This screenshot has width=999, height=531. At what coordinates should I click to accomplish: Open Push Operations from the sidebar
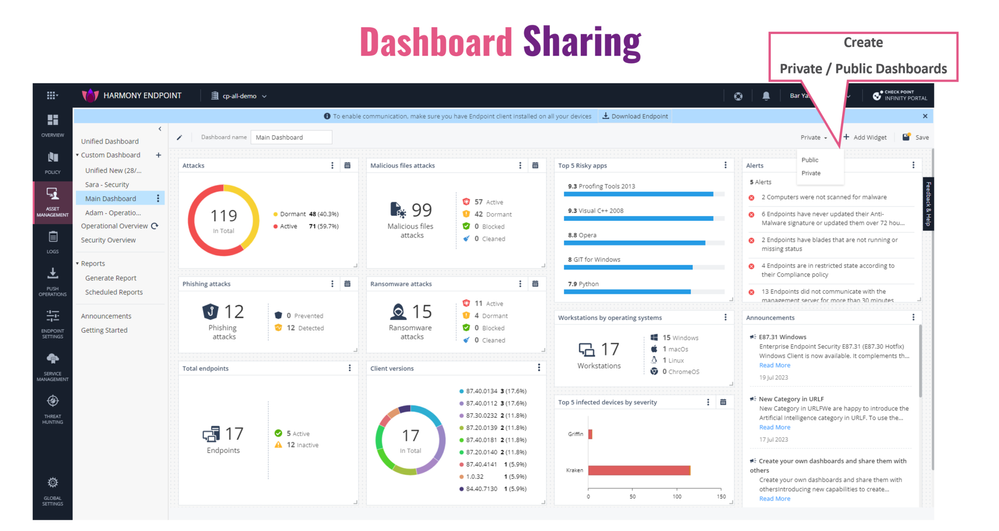52,281
